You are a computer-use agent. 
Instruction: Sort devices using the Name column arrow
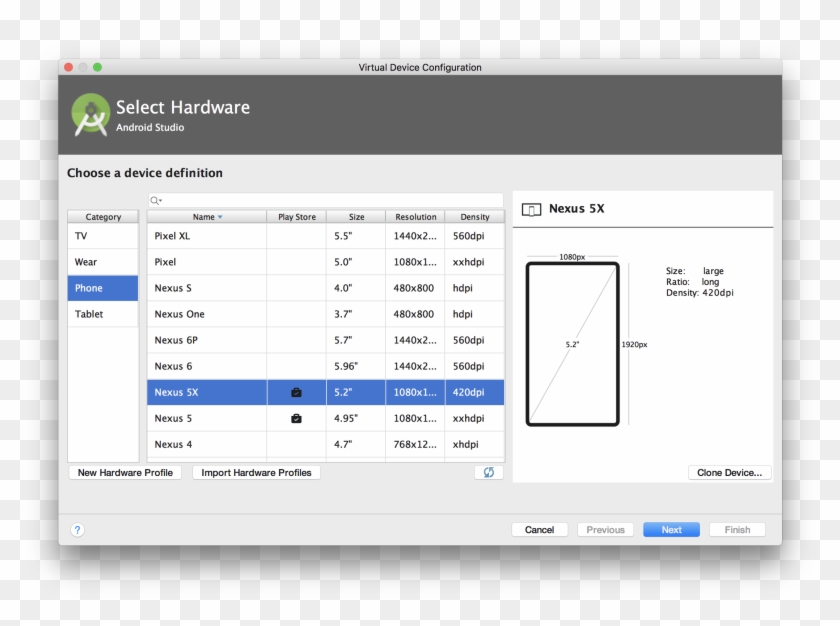pos(220,217)
